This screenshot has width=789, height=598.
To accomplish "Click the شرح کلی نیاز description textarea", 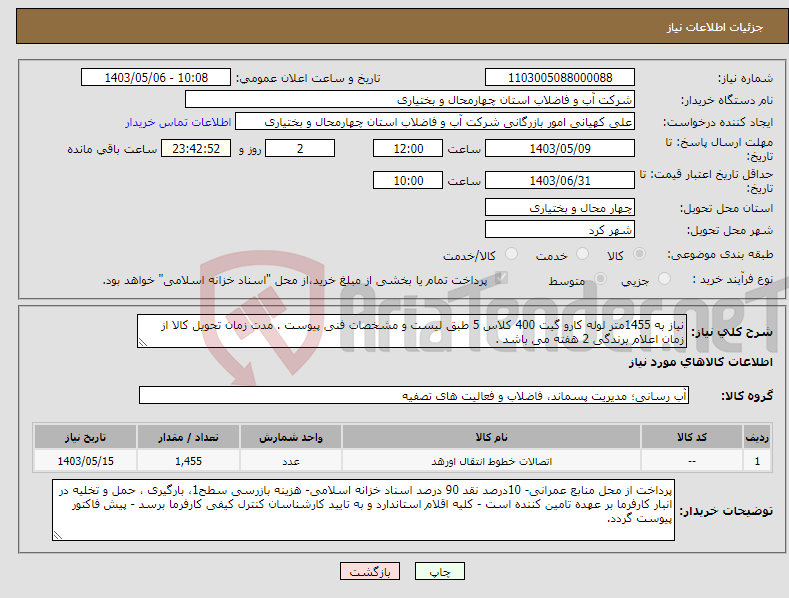I will [412, 331].
